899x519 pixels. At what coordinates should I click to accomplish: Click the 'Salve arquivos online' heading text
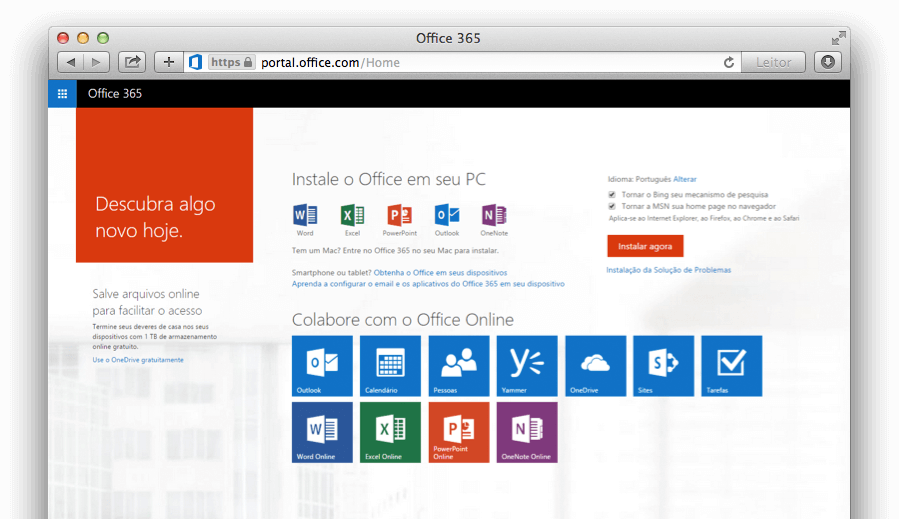(x=147, y=302)
